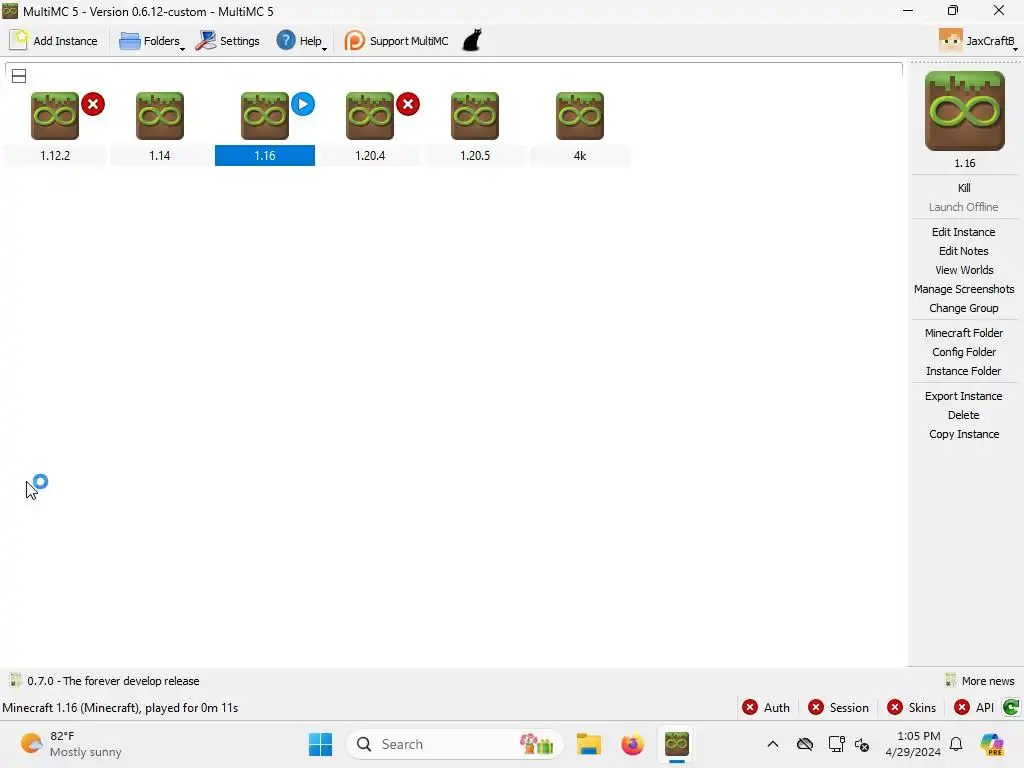
Task: Open the clock and date flyout
Action: (x=913, y=744)
